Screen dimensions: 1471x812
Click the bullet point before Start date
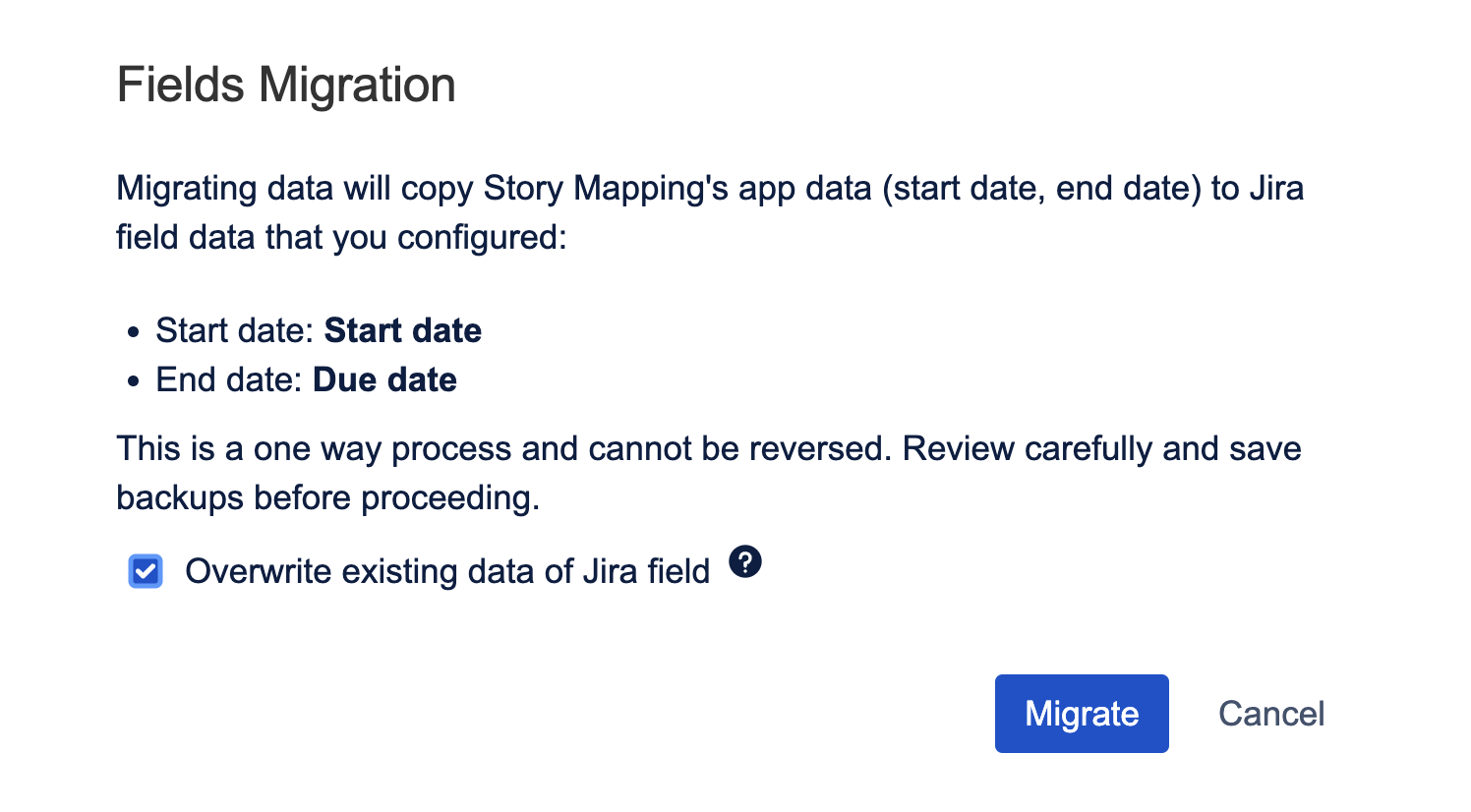click(x=134, y=332)
